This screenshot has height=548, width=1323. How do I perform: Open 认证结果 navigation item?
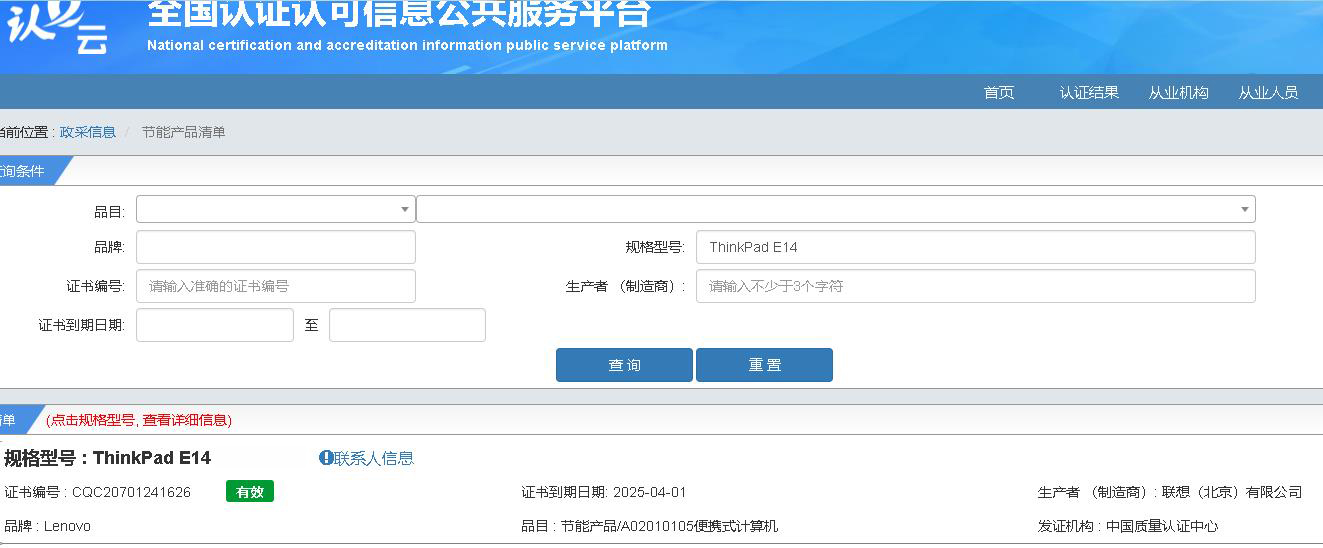[x=1089, y=92]
